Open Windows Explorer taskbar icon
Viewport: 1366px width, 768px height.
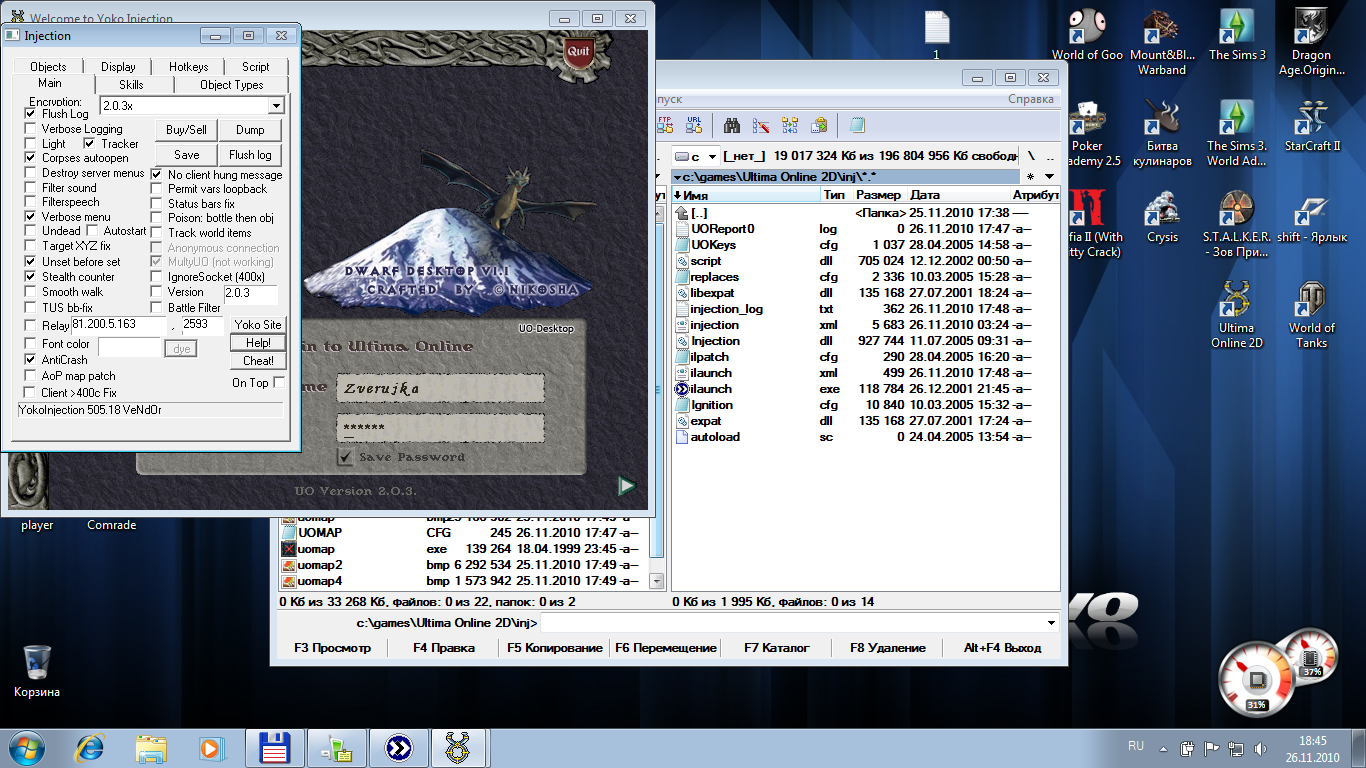click(x=152, y=747)
